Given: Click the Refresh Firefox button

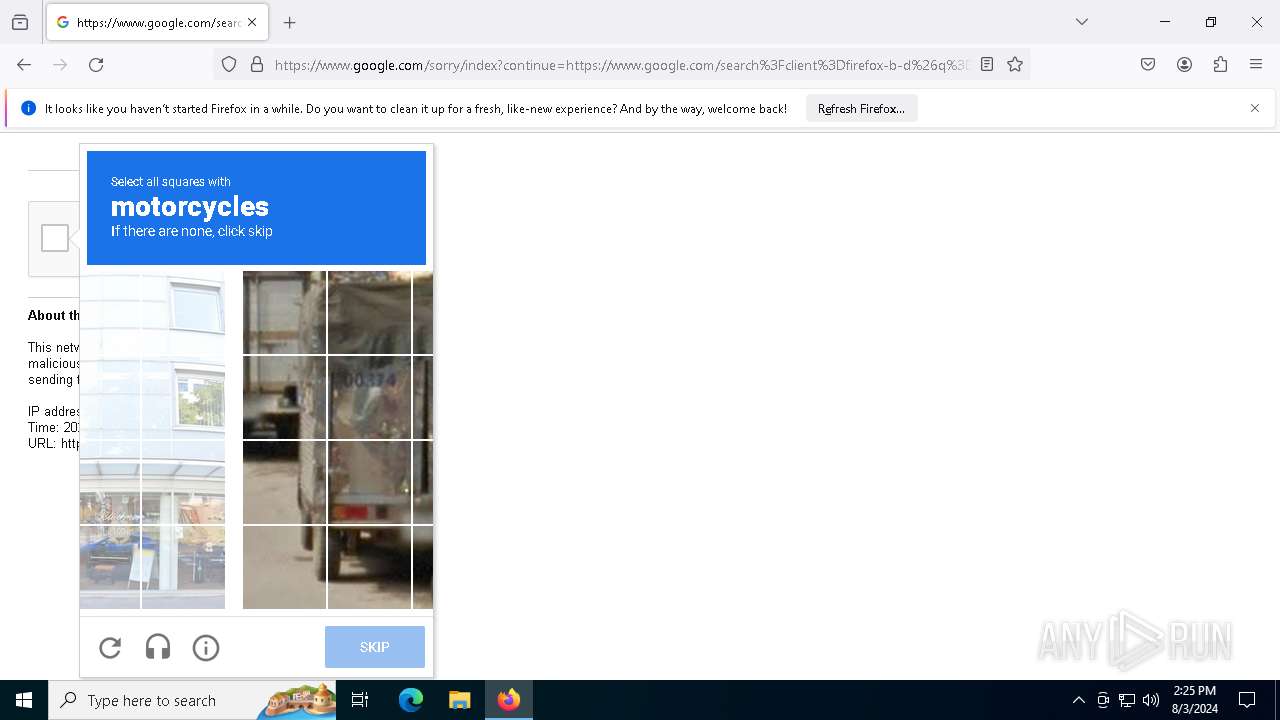Looking at the screenshot, I should click(x=861, y=109).
